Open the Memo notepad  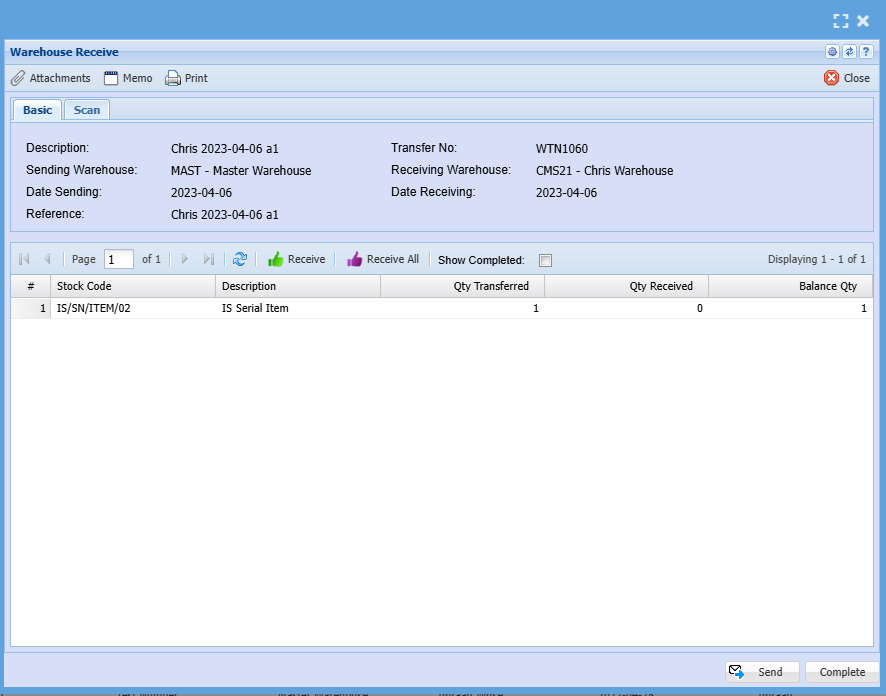[x=128, y=78]
